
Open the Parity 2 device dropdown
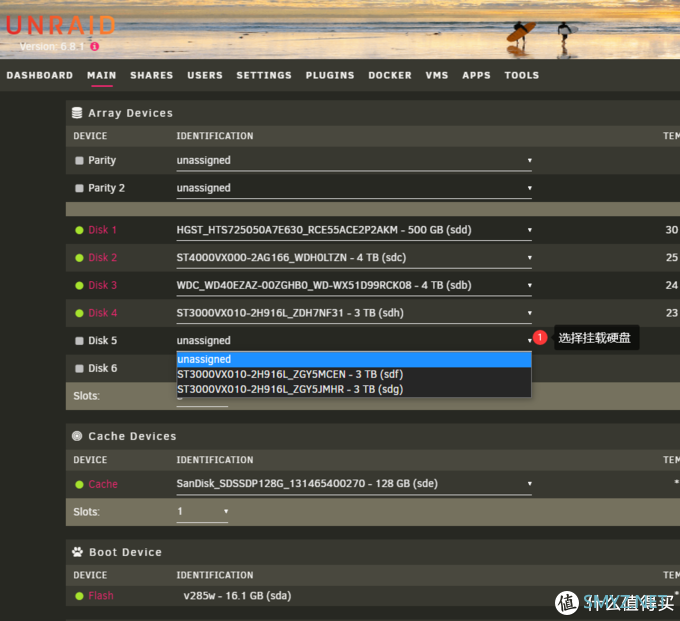tap(354, 188)
